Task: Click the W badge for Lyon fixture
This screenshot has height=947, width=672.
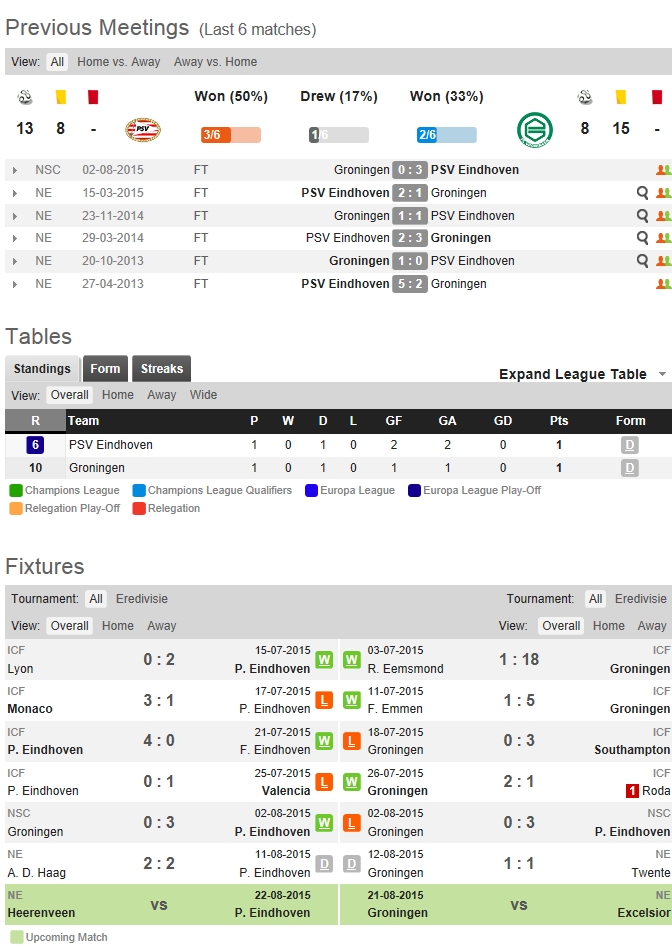Action: [x=324, y=660]
